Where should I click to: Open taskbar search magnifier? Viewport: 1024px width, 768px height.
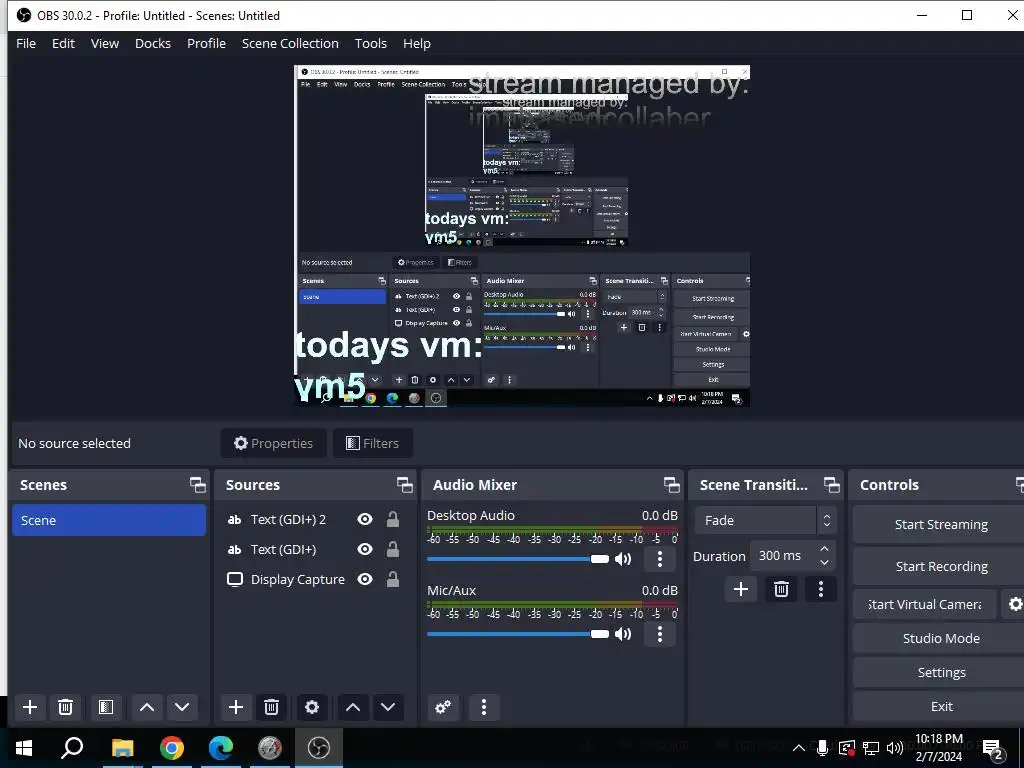coord(72,748)
